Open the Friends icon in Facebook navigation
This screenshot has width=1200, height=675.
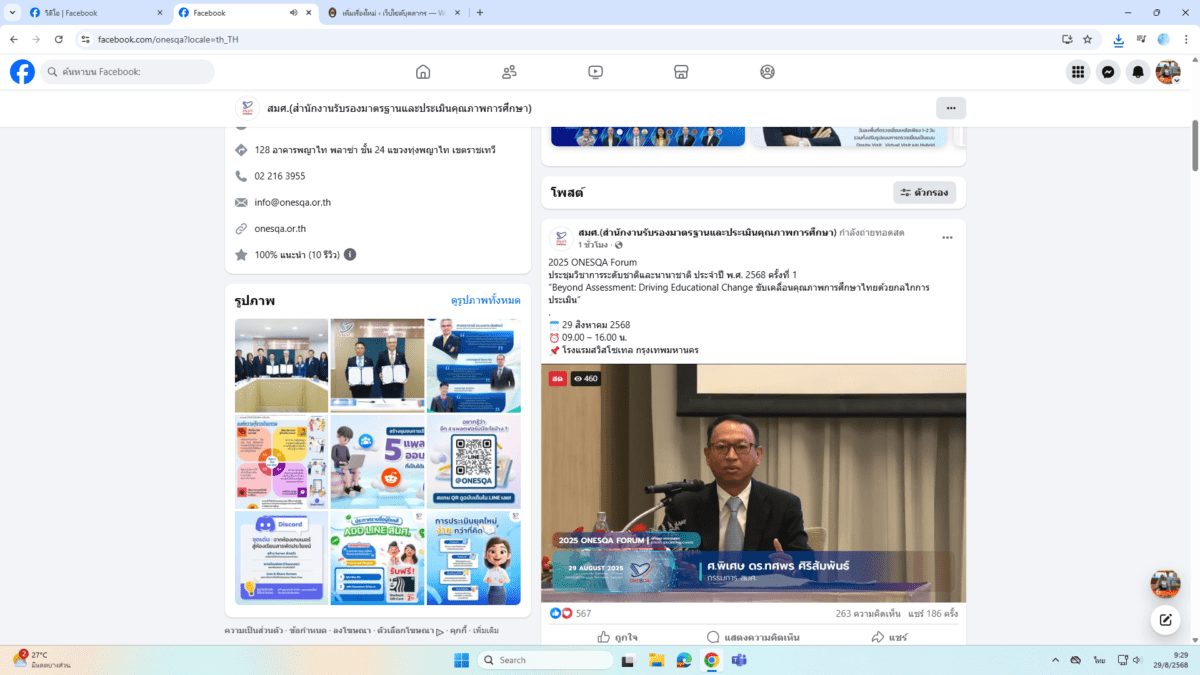tap(509, 72)
